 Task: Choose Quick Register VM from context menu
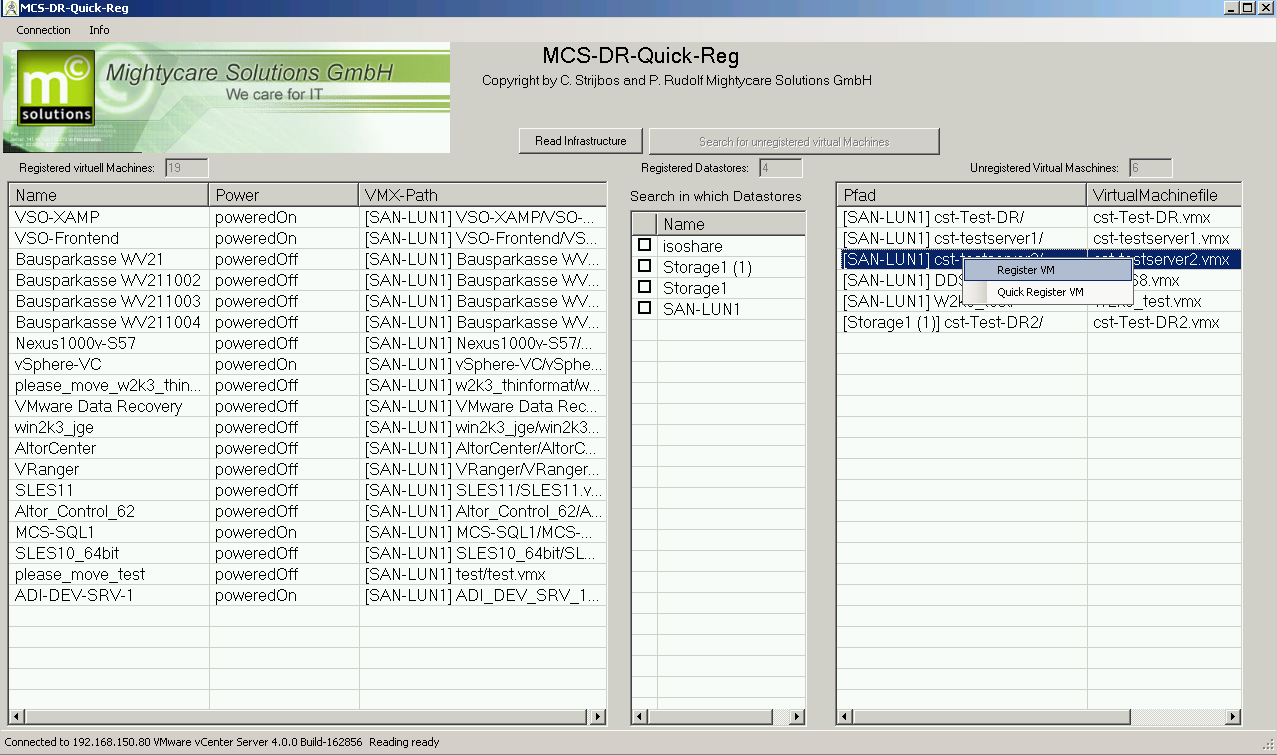pos(1046,292)
